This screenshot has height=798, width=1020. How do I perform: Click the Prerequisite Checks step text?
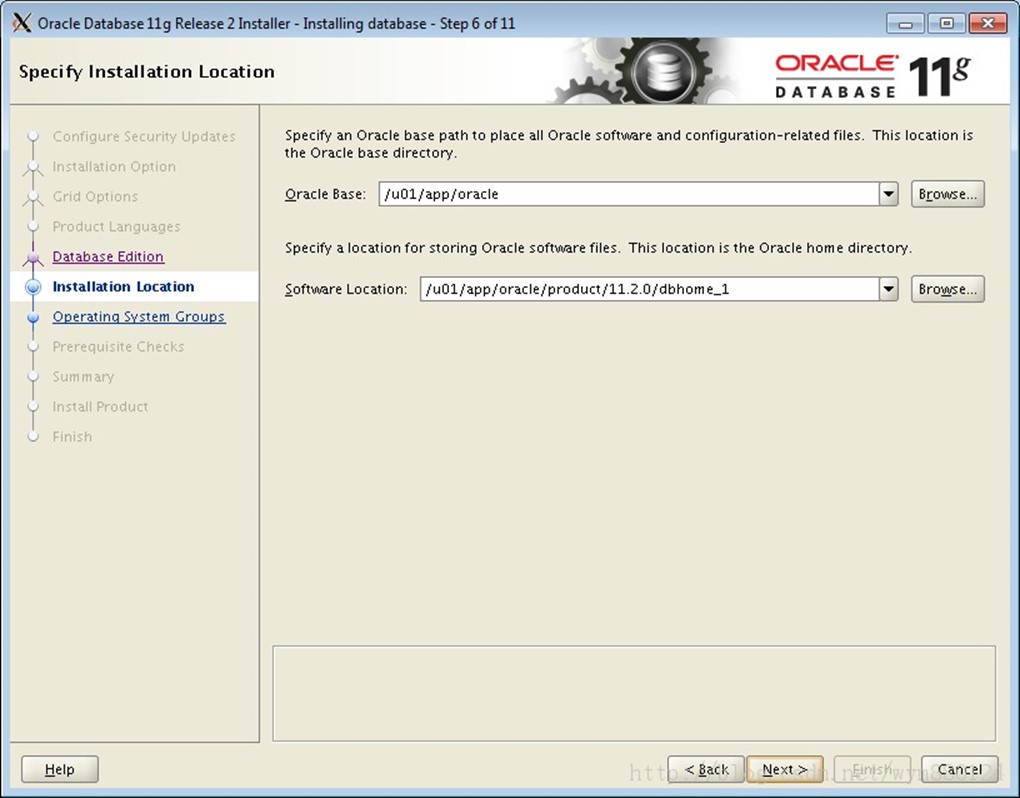(x=118, y=347)
